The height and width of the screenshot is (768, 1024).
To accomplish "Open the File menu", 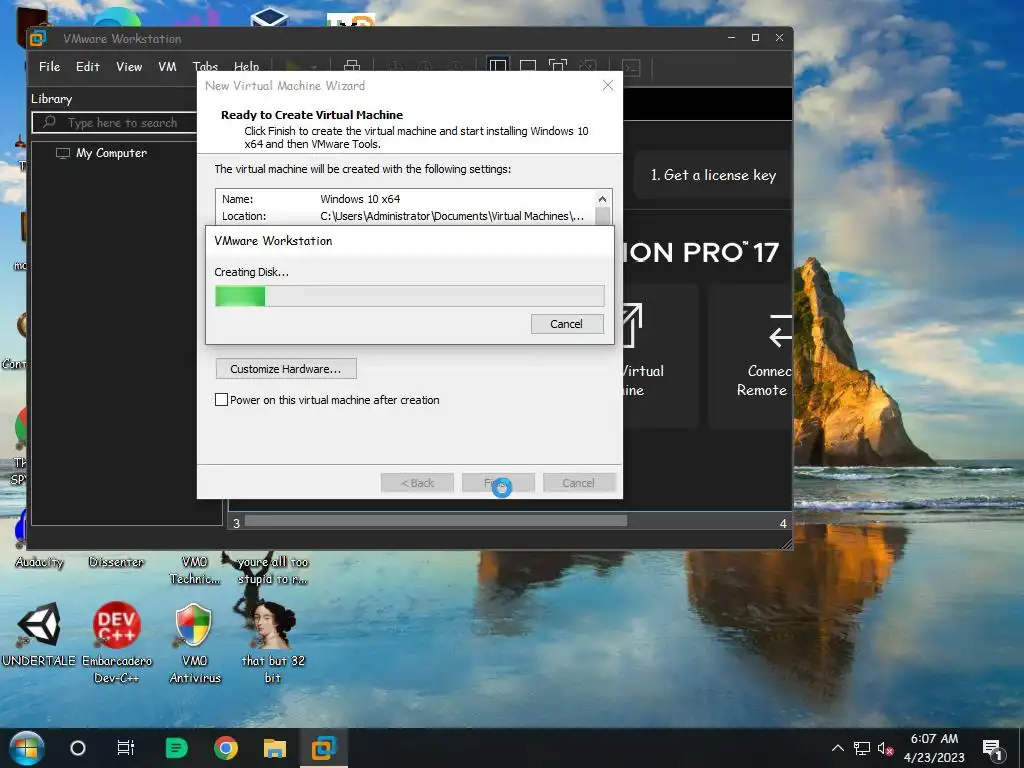I will (50, 67).
